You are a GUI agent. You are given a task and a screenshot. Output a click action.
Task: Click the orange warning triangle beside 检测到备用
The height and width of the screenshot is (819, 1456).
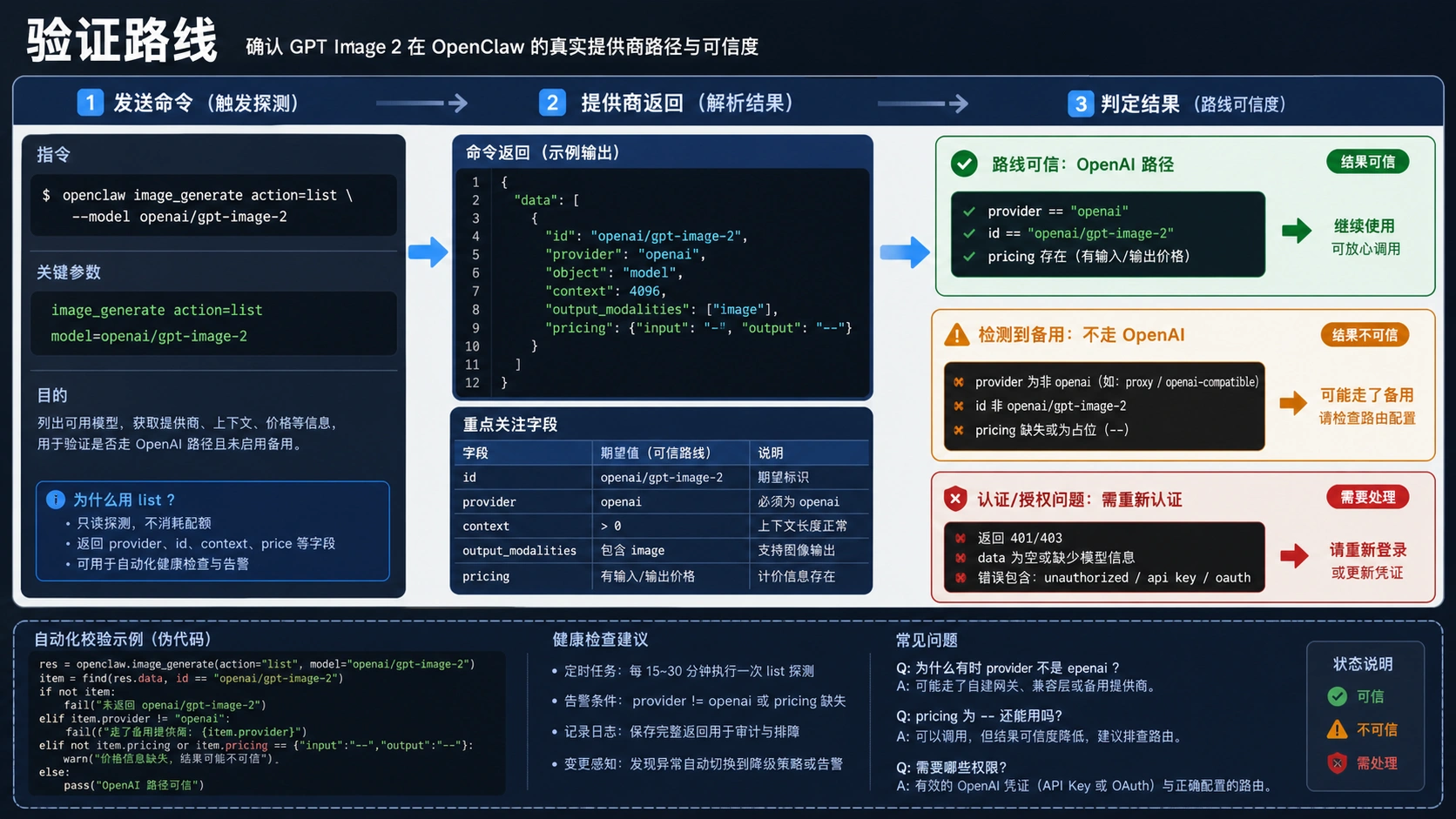pyautogui.click(x=956, y=335)
